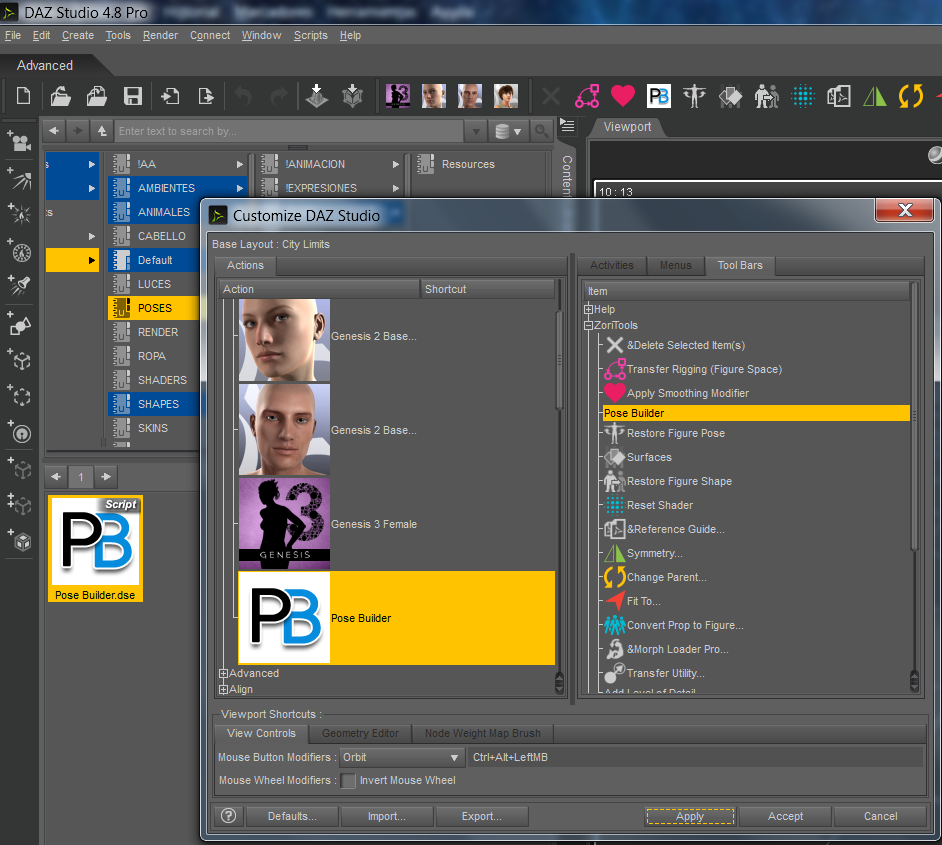Click the green Symmetry toolbar icon
Screen dimensions: 942x845
[x=875, y=96]
